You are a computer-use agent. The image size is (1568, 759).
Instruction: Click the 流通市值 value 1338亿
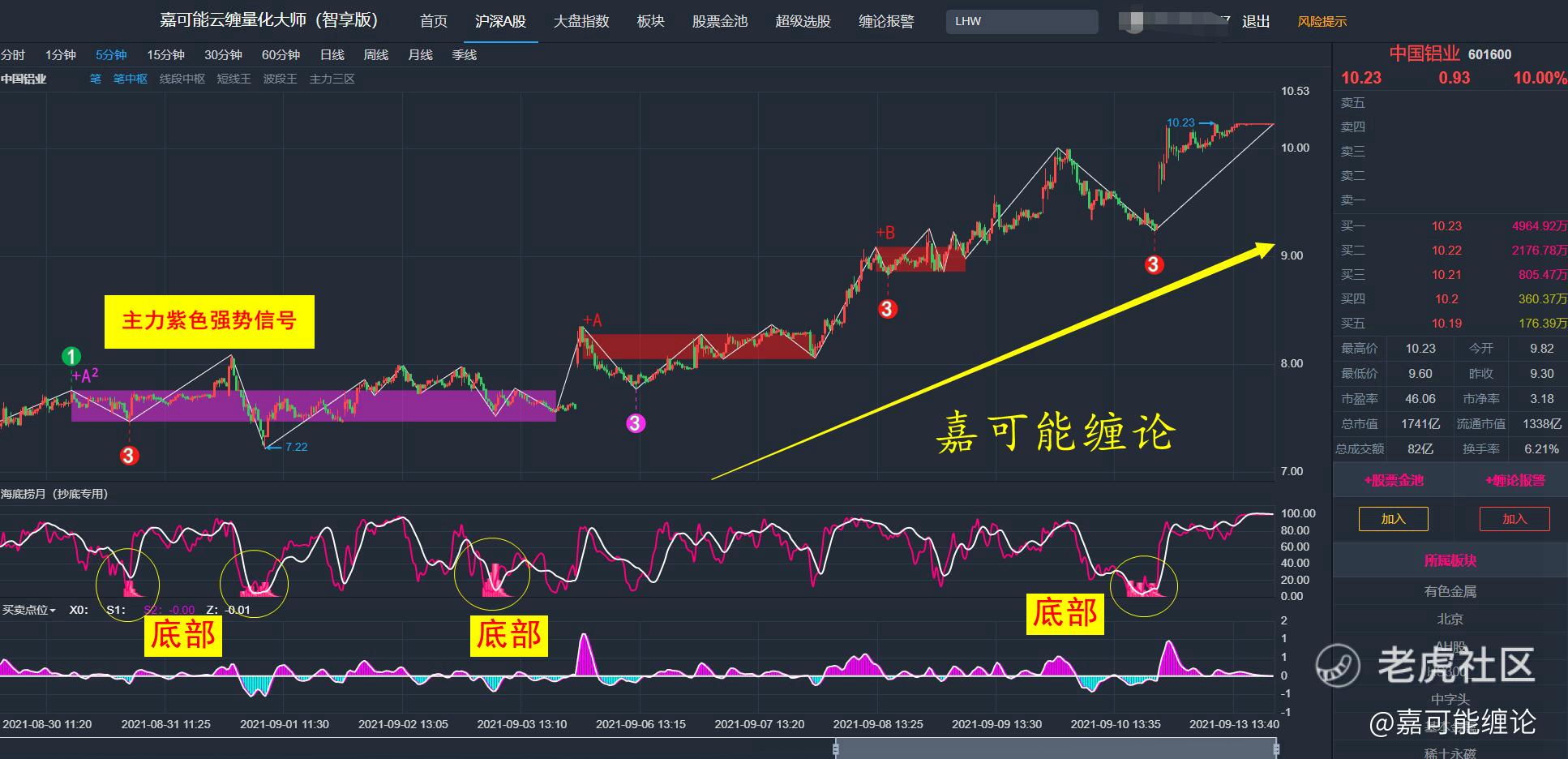click(1541, 424)
